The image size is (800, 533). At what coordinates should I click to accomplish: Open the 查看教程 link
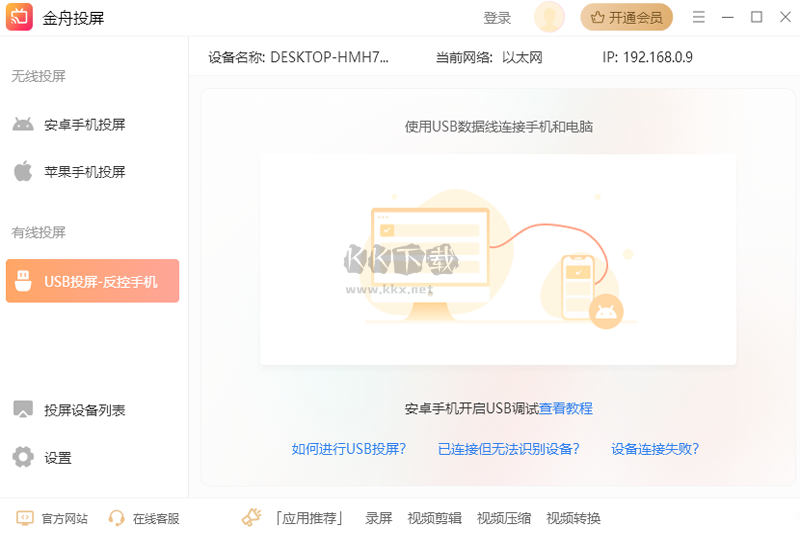coord(566,409)
